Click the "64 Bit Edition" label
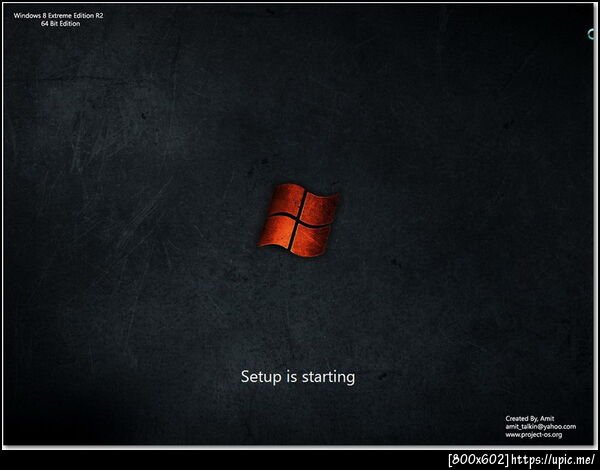The image size is (600, 470). 60,24
